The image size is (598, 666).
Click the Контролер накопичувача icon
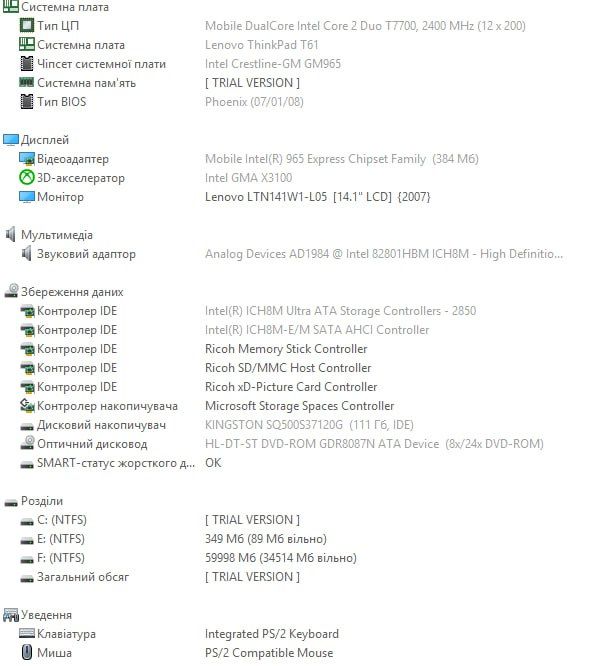(27, 406)
